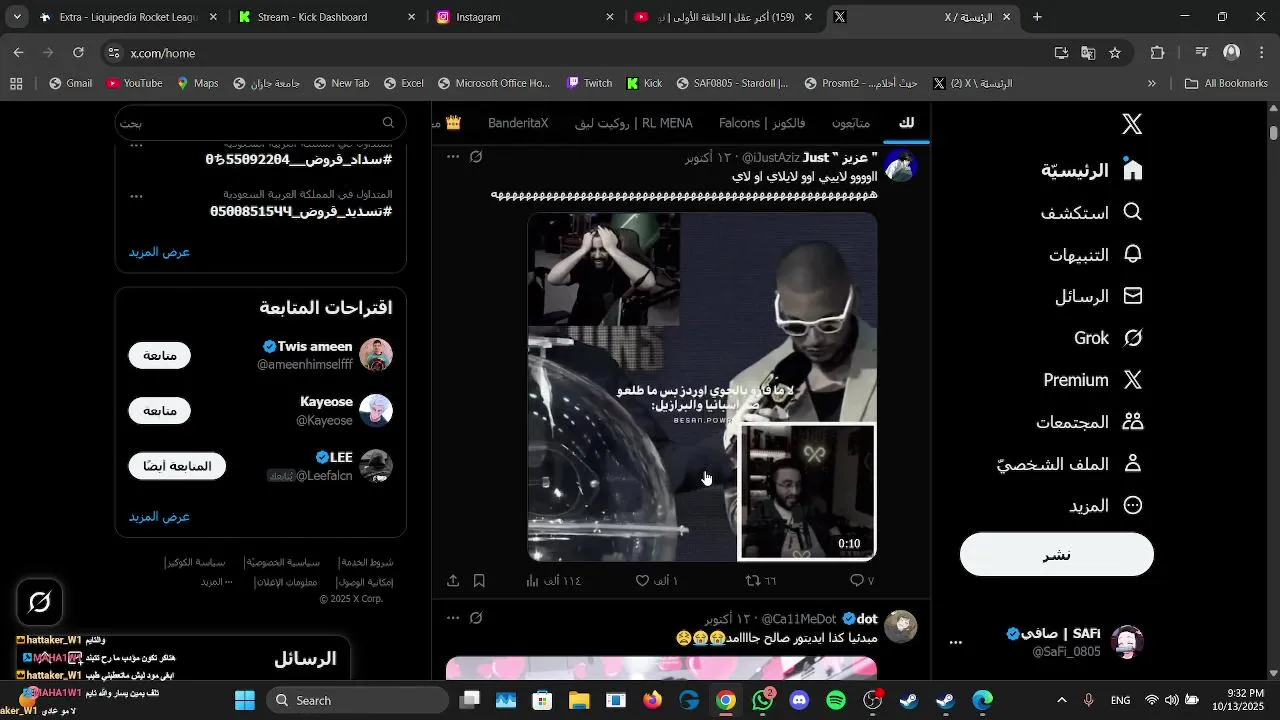Open the الرئيسيّة home sidebar item

pos(1092,170)
